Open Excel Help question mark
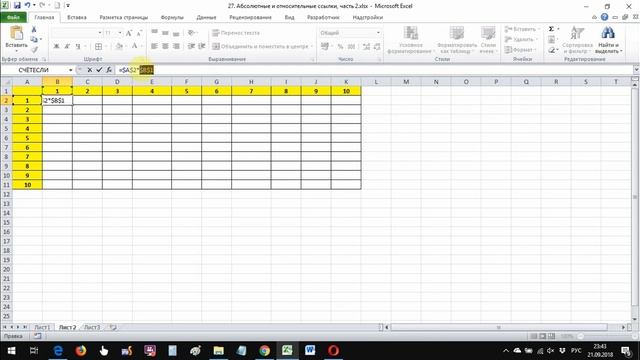 604,17
